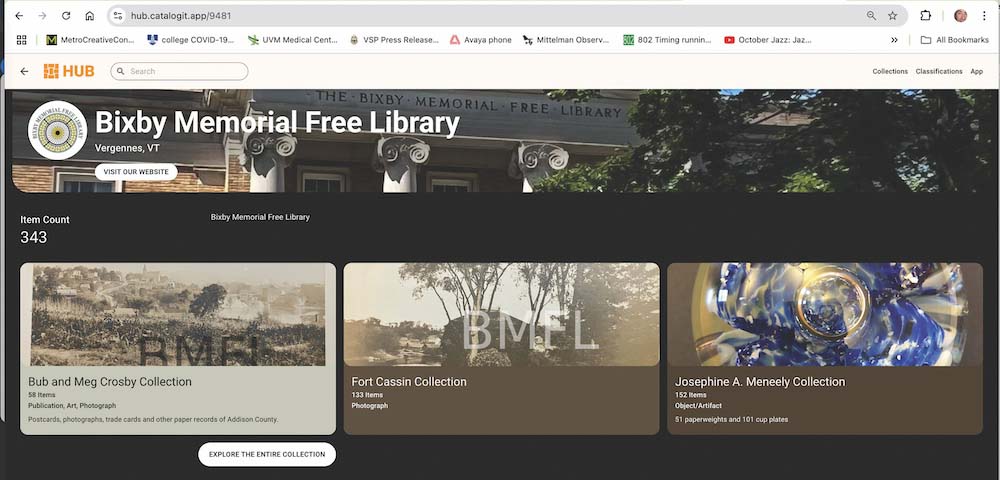Image resolution: width=1000 pixels, height=480 pixels.
Task: Open the Fort Cassin Collection card
Action: tap(501, 348)
